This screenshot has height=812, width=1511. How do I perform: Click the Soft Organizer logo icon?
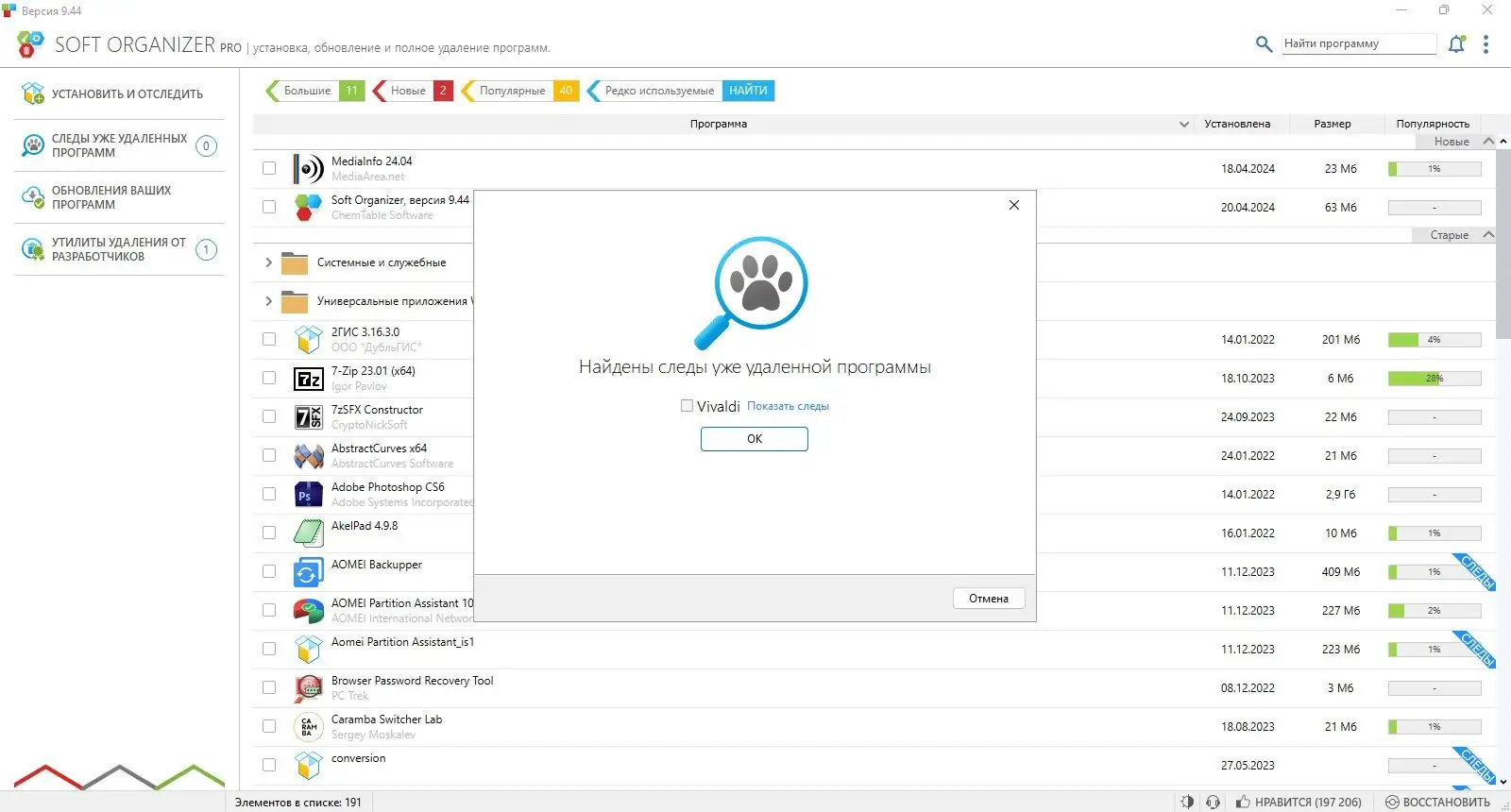click(30, 43)
